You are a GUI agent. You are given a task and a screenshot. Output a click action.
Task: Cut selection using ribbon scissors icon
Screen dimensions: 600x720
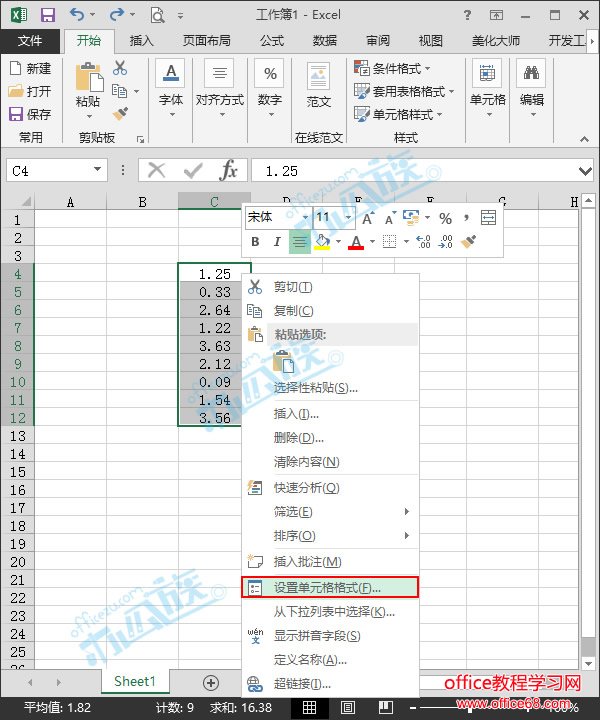pyautogui.click(x=120, y=68)
